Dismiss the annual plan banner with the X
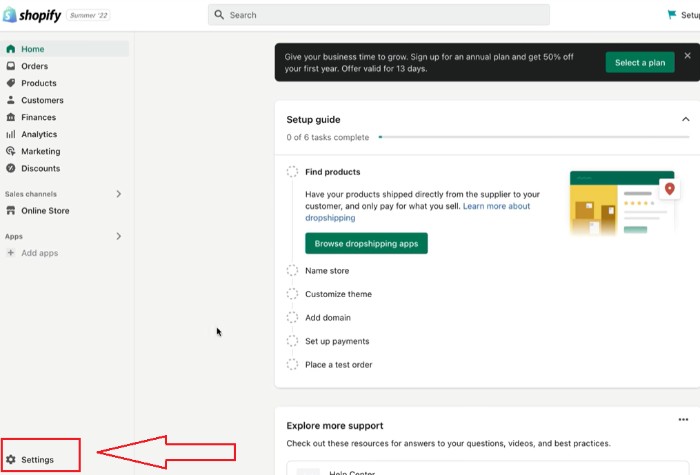The height and width of the screenshot is (475, 700). 688,55
